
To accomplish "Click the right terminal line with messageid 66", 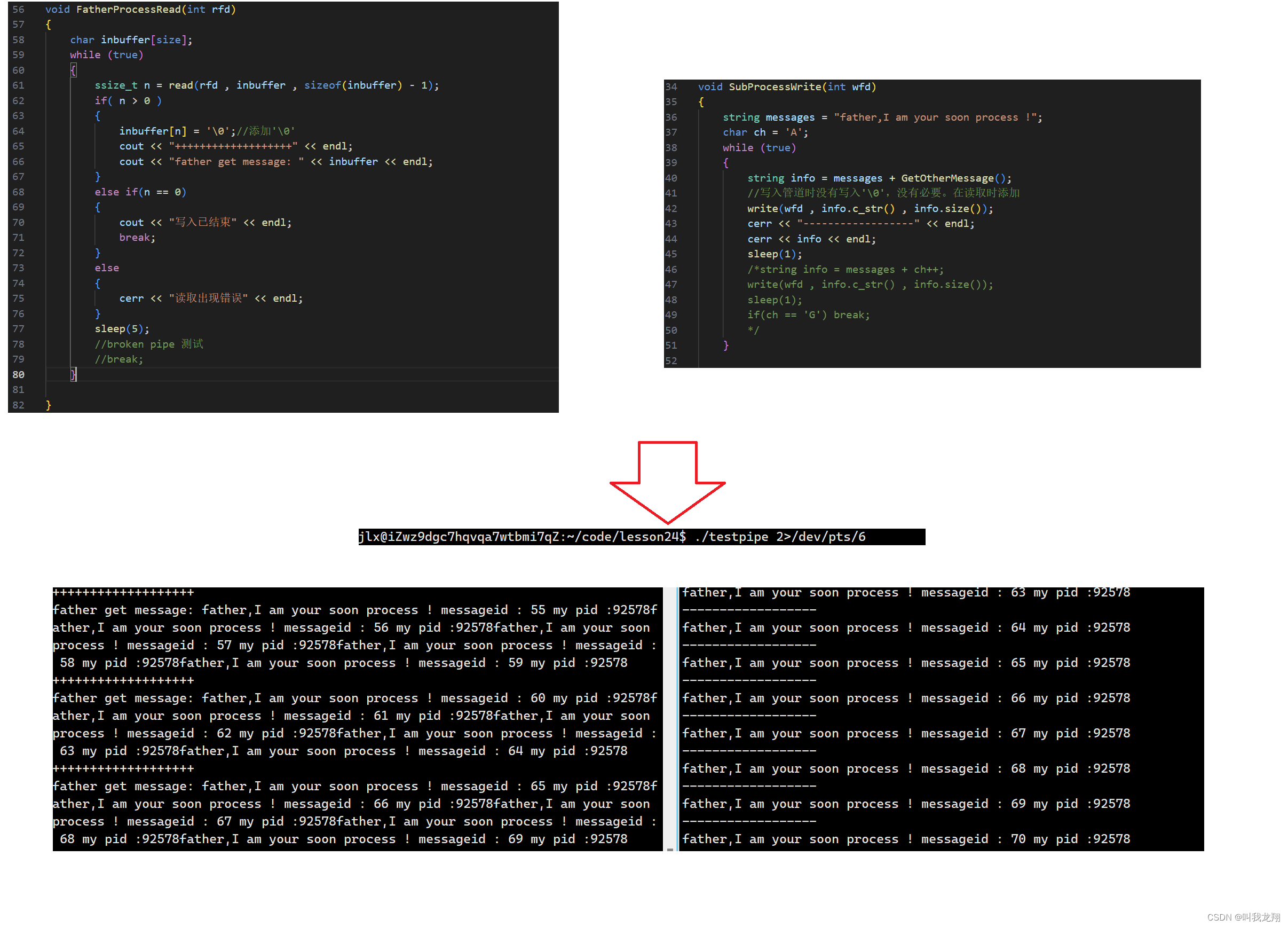I will pyautogui.click(x=906, y=697).
